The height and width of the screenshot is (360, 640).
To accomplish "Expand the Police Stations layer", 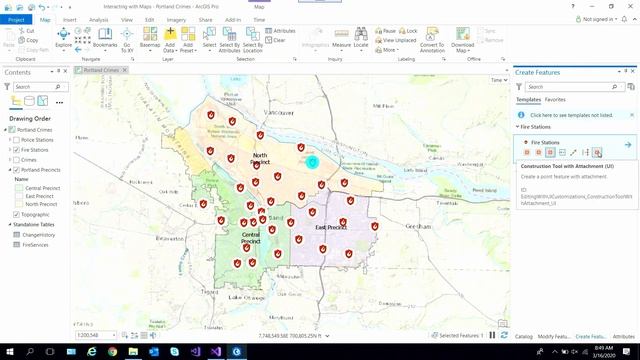I will 10,140.
